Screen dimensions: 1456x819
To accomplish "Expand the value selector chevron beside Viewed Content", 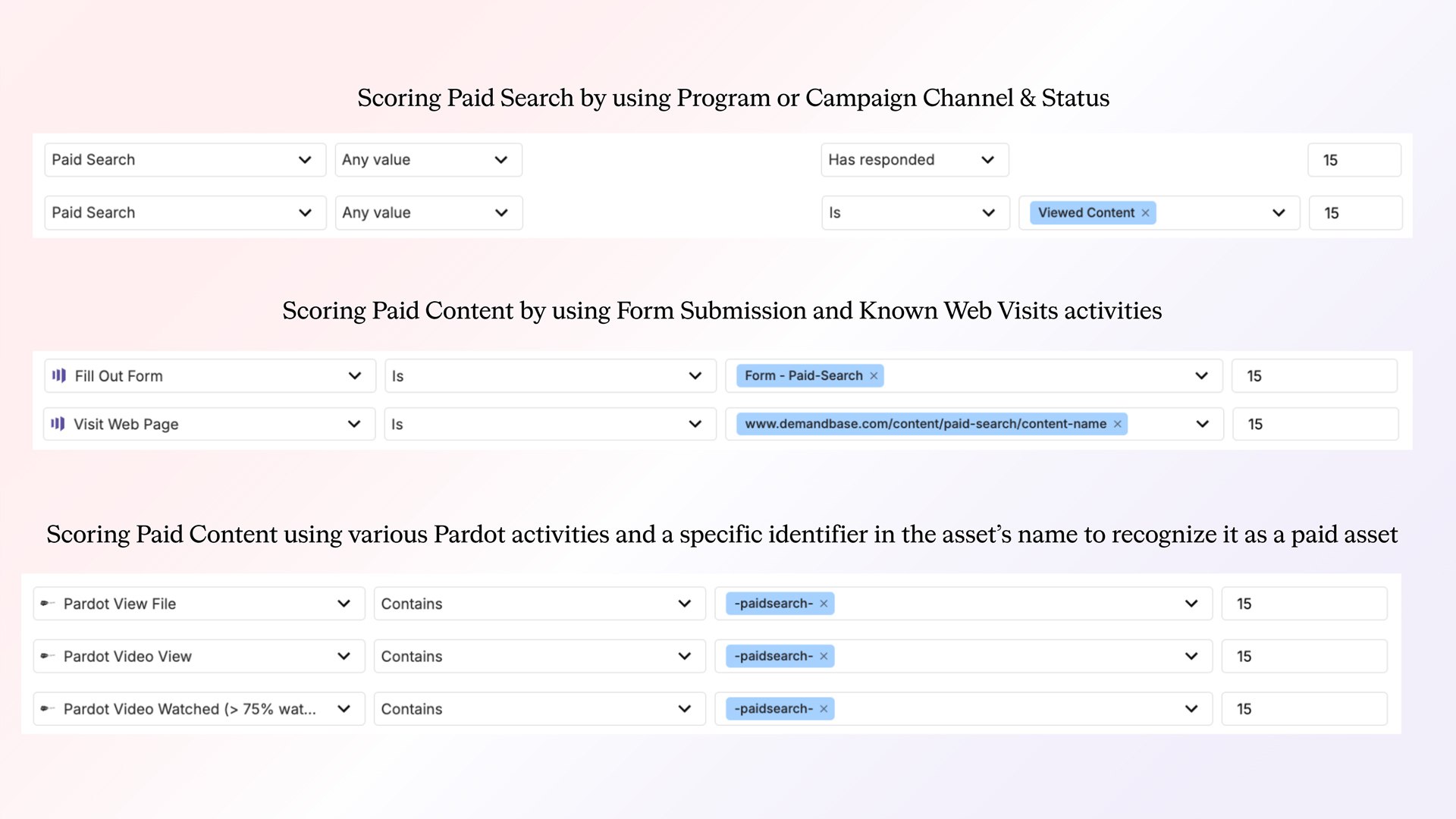I will coord(1279,212).
